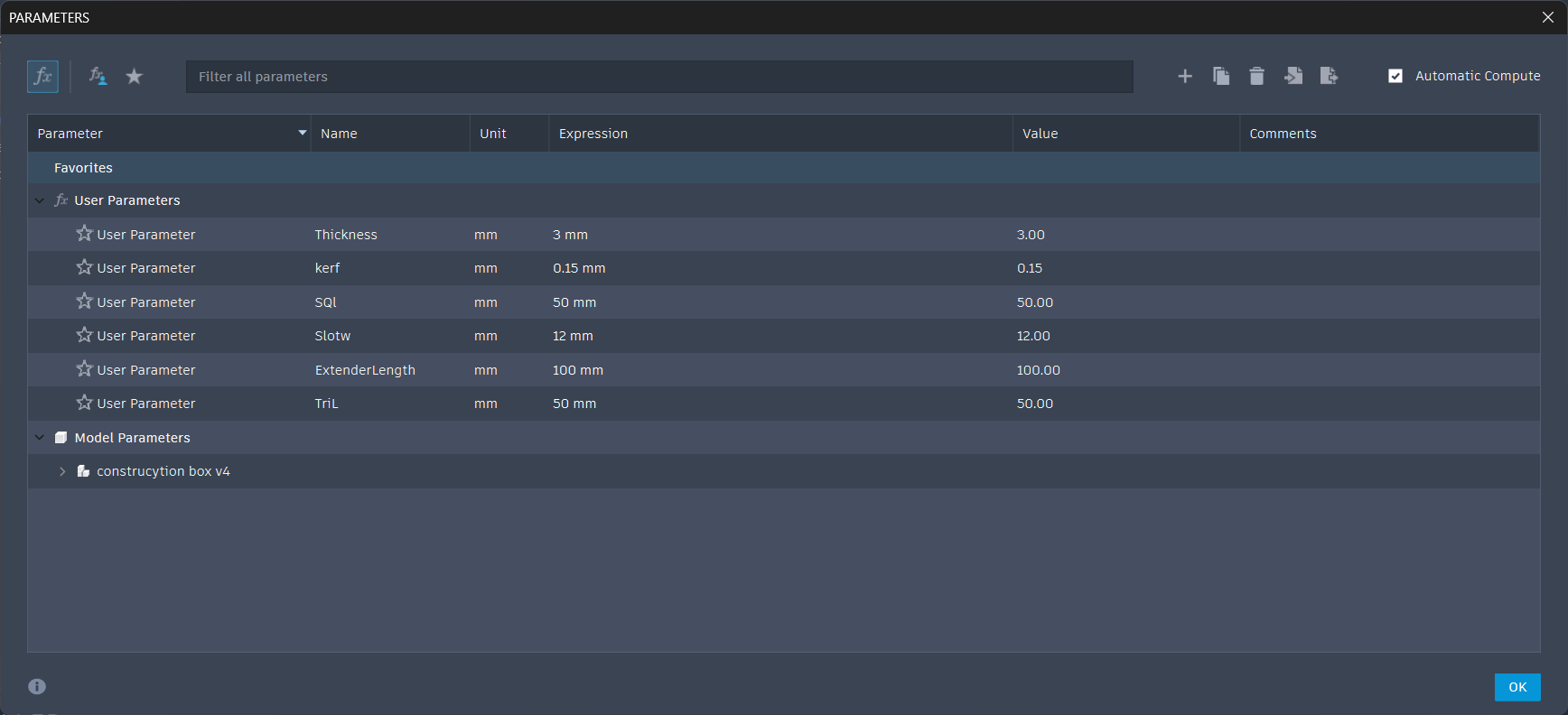Click the User Parameter label in the SQl row

[x=146, y=302]
